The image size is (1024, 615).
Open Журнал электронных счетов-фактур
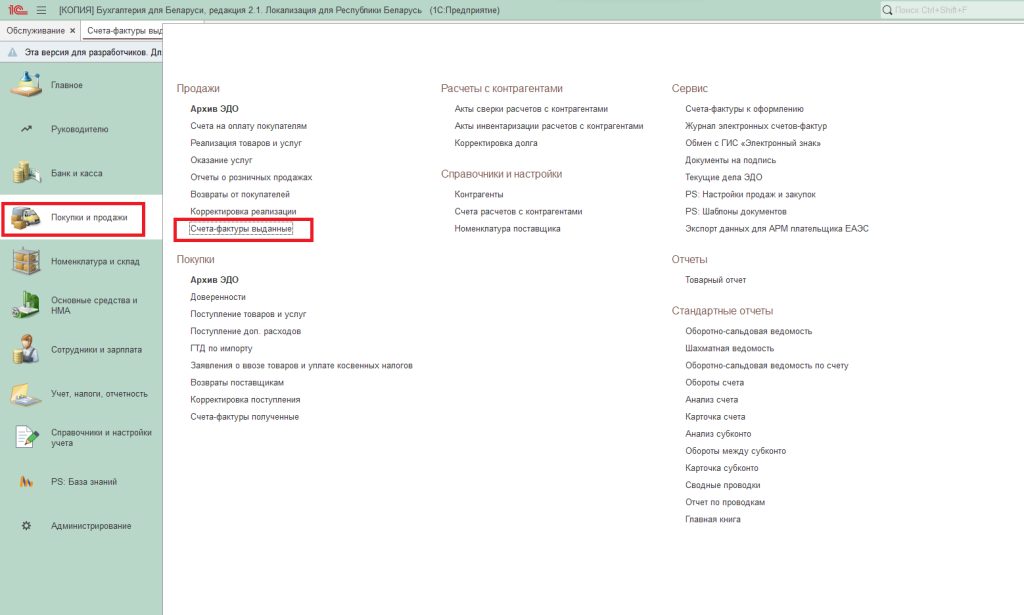[755, 126]
